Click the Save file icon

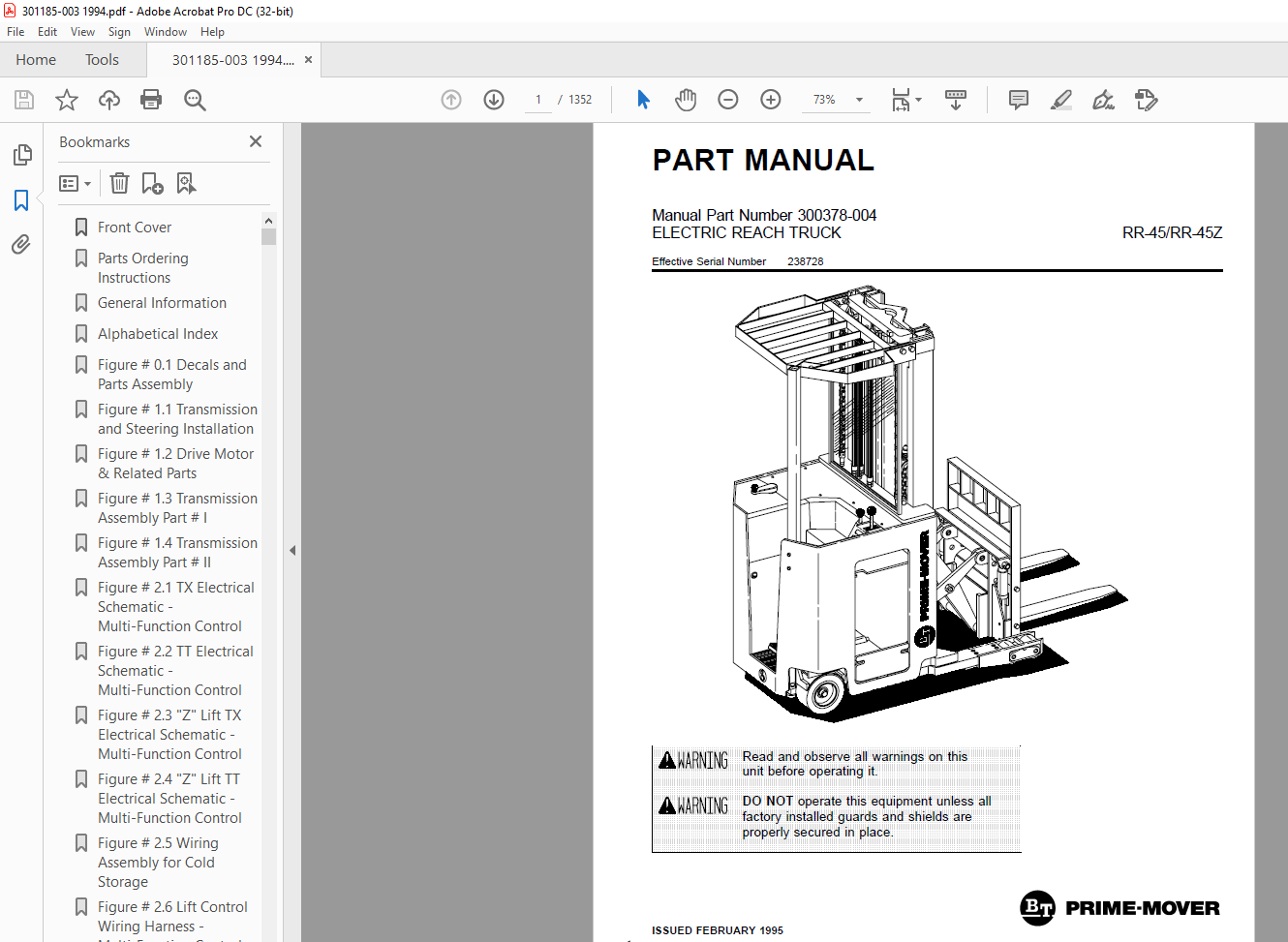click(24, 100)
